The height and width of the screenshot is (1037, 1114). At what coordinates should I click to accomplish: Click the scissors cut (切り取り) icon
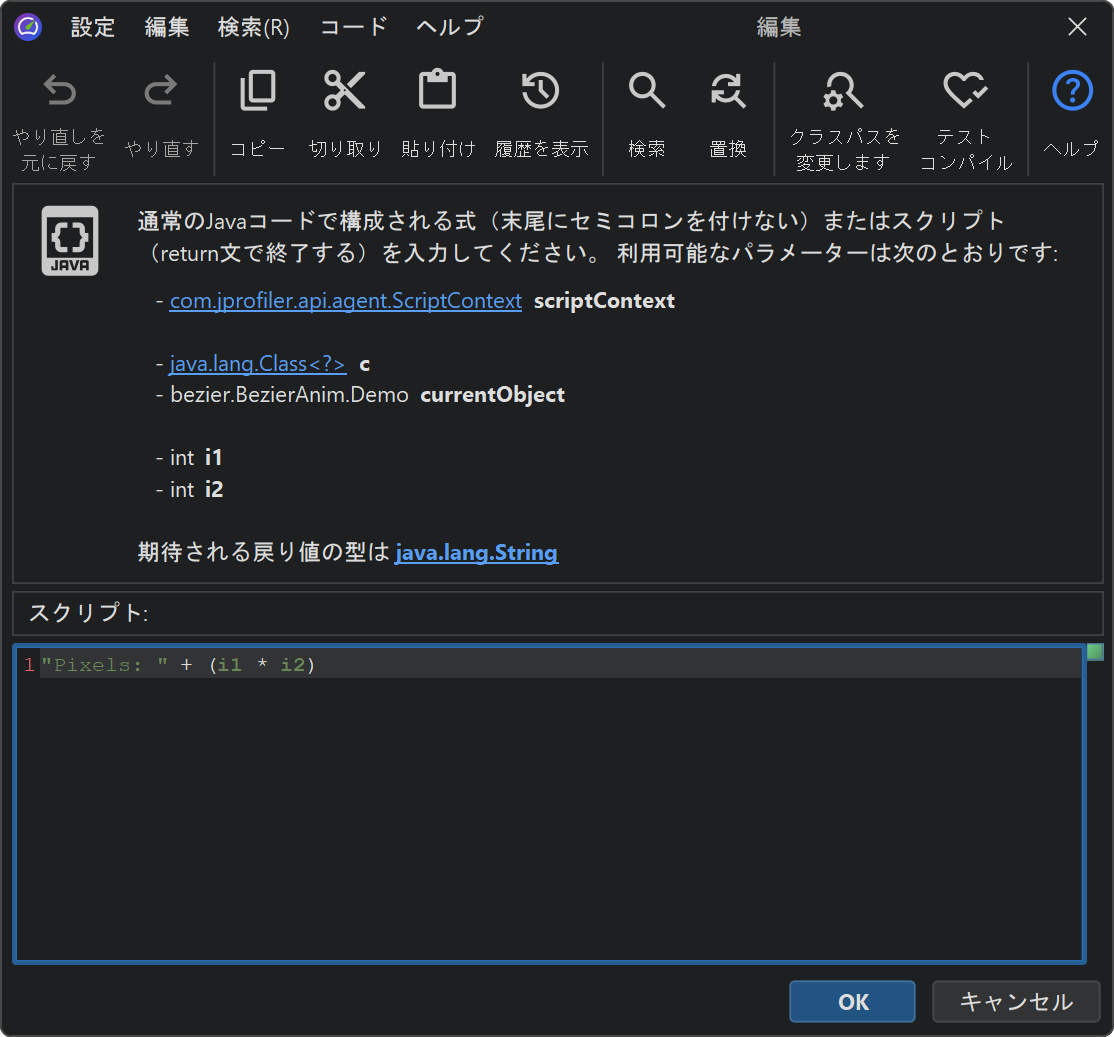345,92
